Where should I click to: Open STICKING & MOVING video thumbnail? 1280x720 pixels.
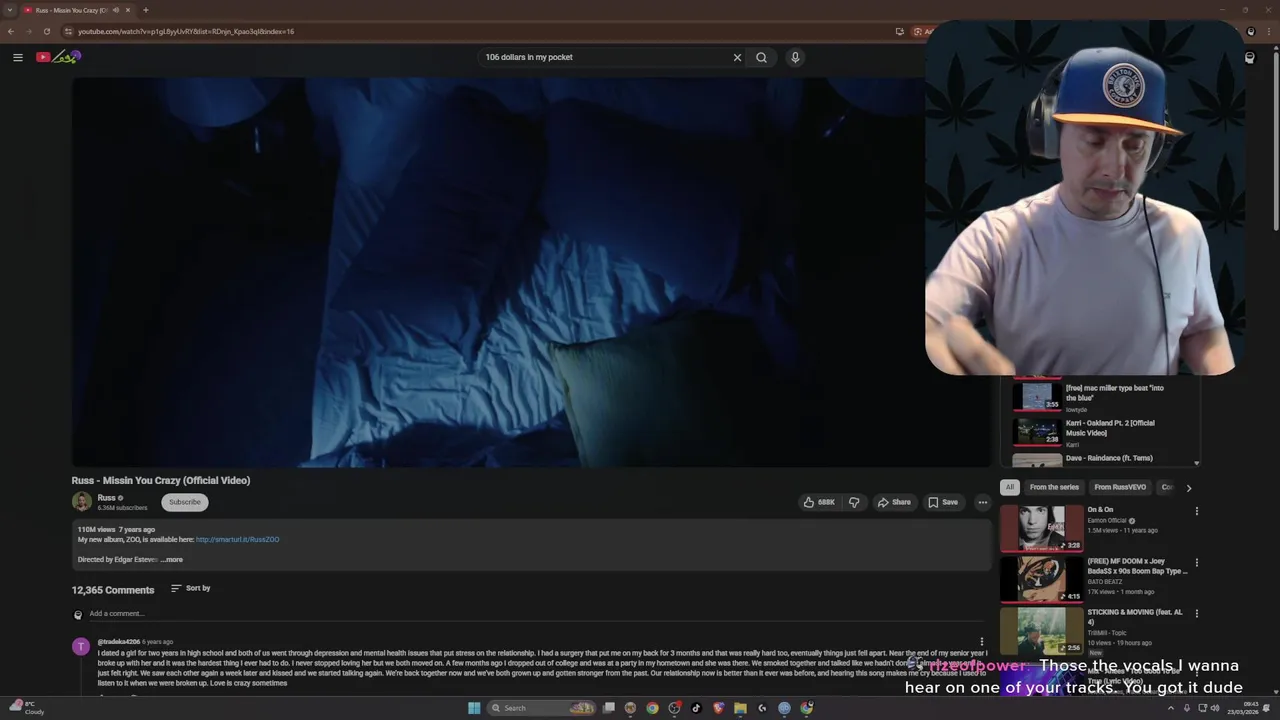1041,630
